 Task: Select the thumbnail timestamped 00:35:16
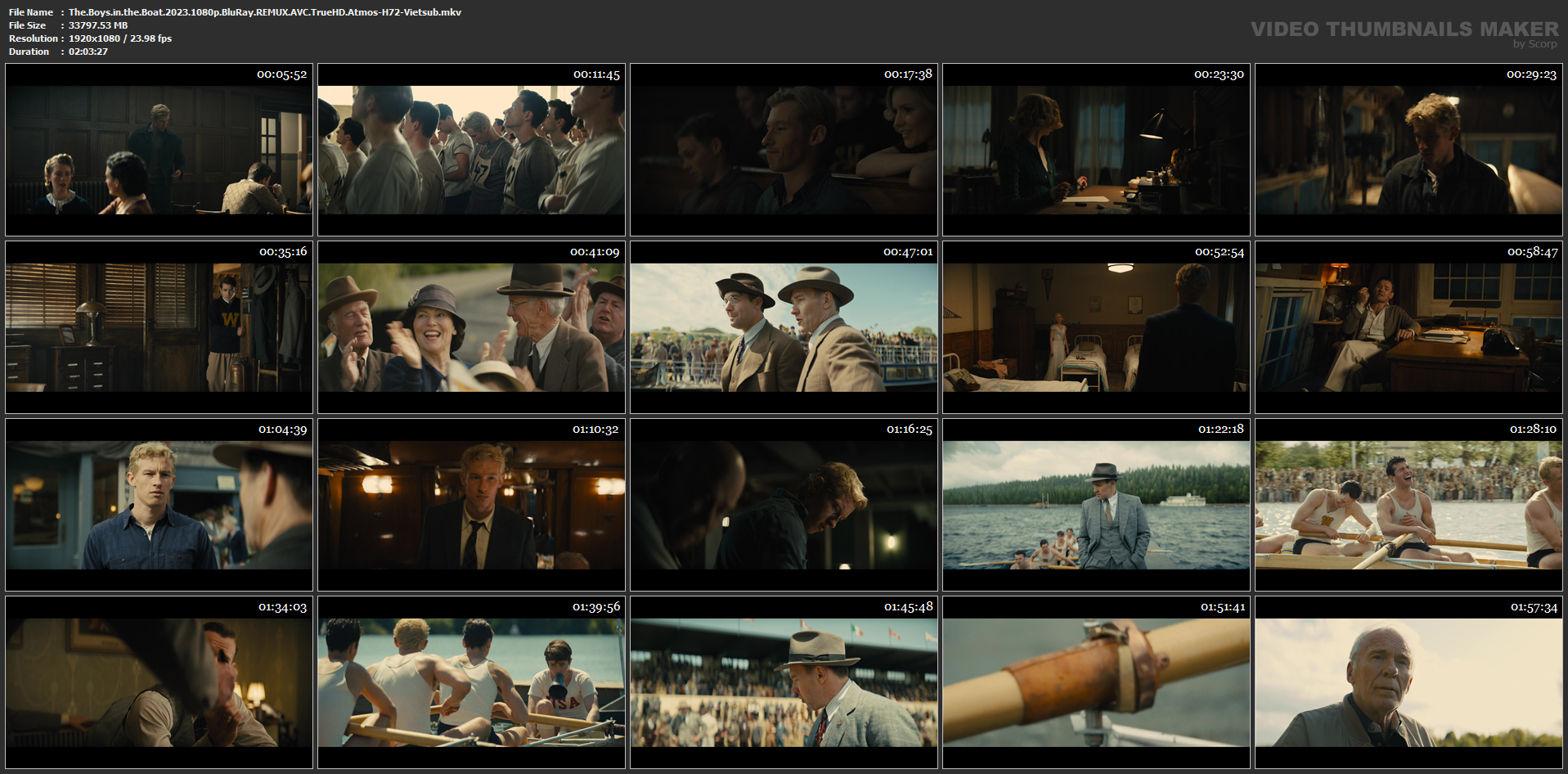tap(159, 327)
